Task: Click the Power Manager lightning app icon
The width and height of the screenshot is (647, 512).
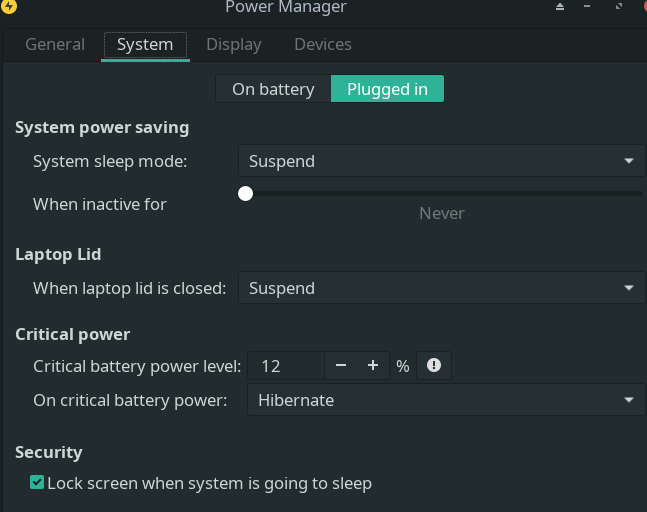Action: click(9, 8)
